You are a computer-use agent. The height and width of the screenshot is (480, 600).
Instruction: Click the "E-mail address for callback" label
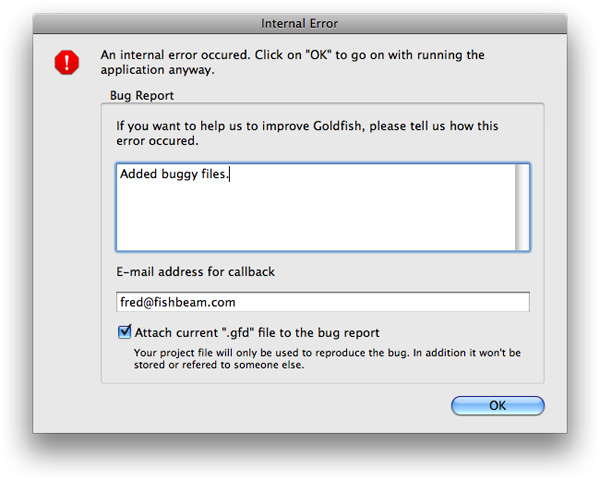(196, 272)
